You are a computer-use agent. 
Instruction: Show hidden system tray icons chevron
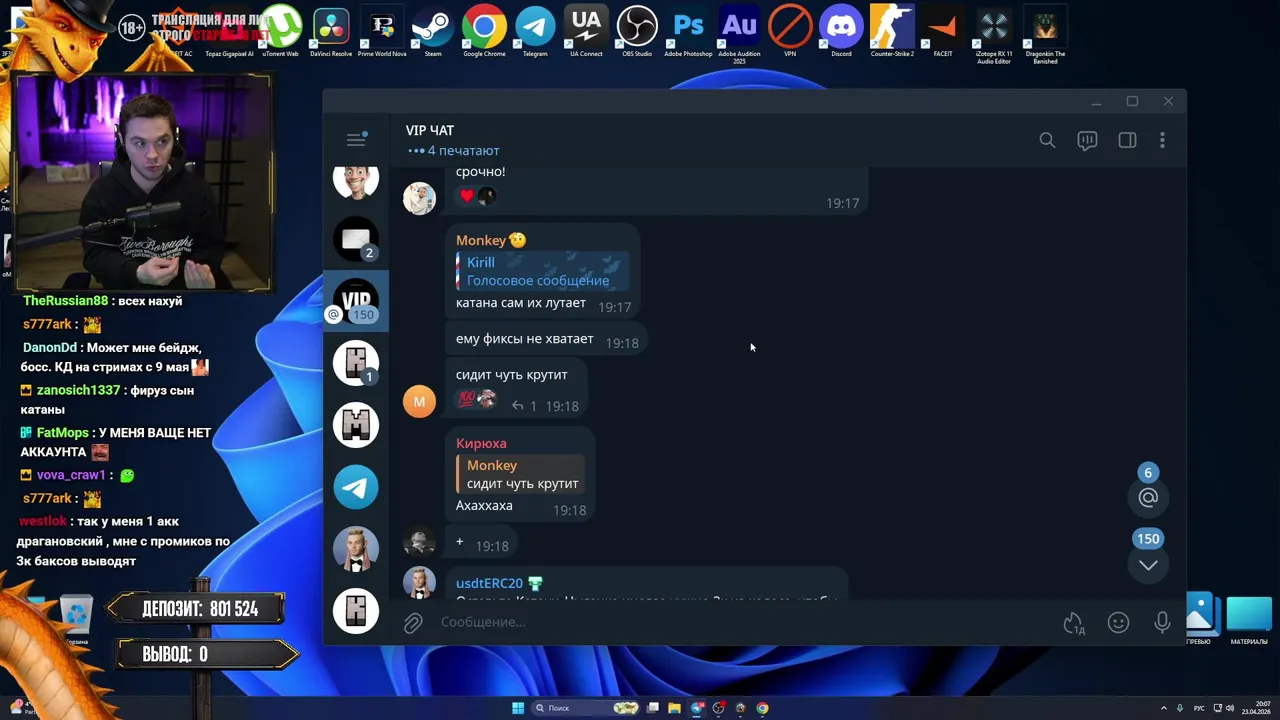pos(1163,708)
